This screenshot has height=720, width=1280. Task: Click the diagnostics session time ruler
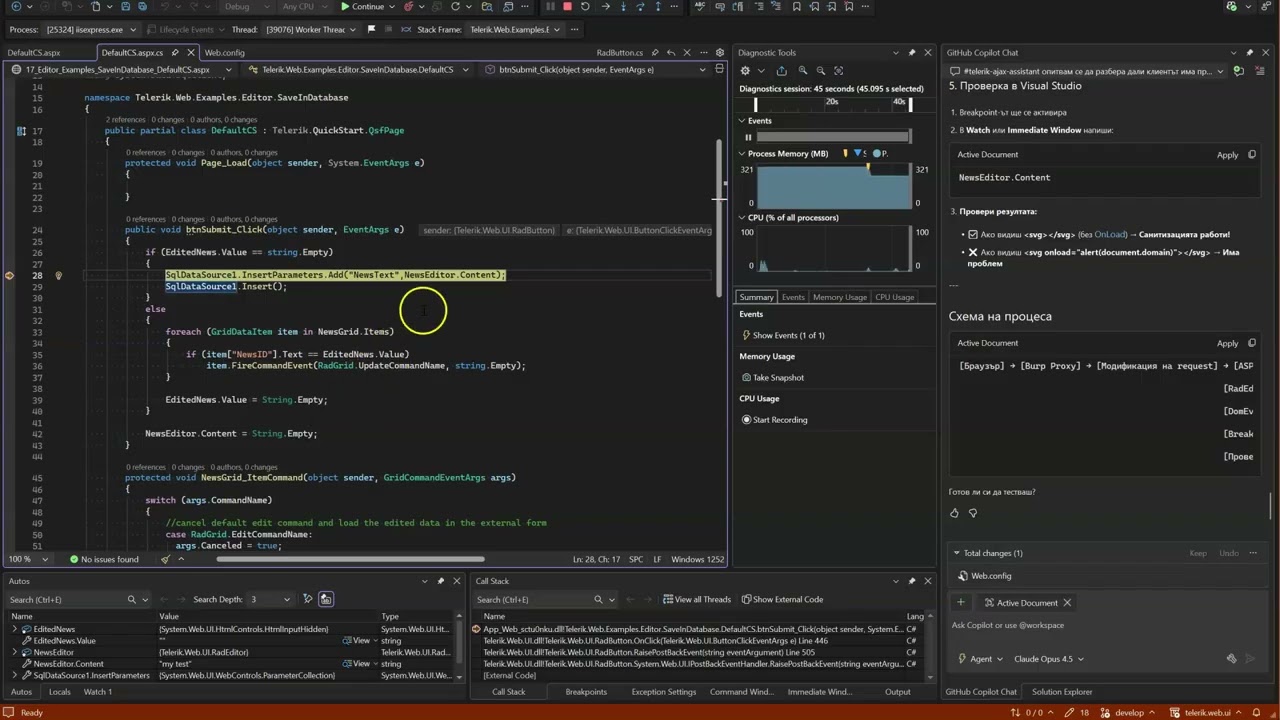[834, 103]
